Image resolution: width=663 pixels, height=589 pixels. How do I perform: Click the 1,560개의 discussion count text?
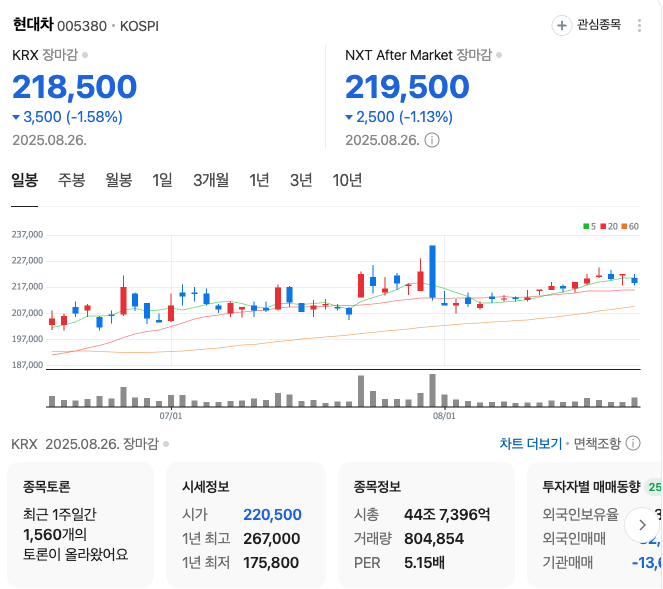coord(55,535)
